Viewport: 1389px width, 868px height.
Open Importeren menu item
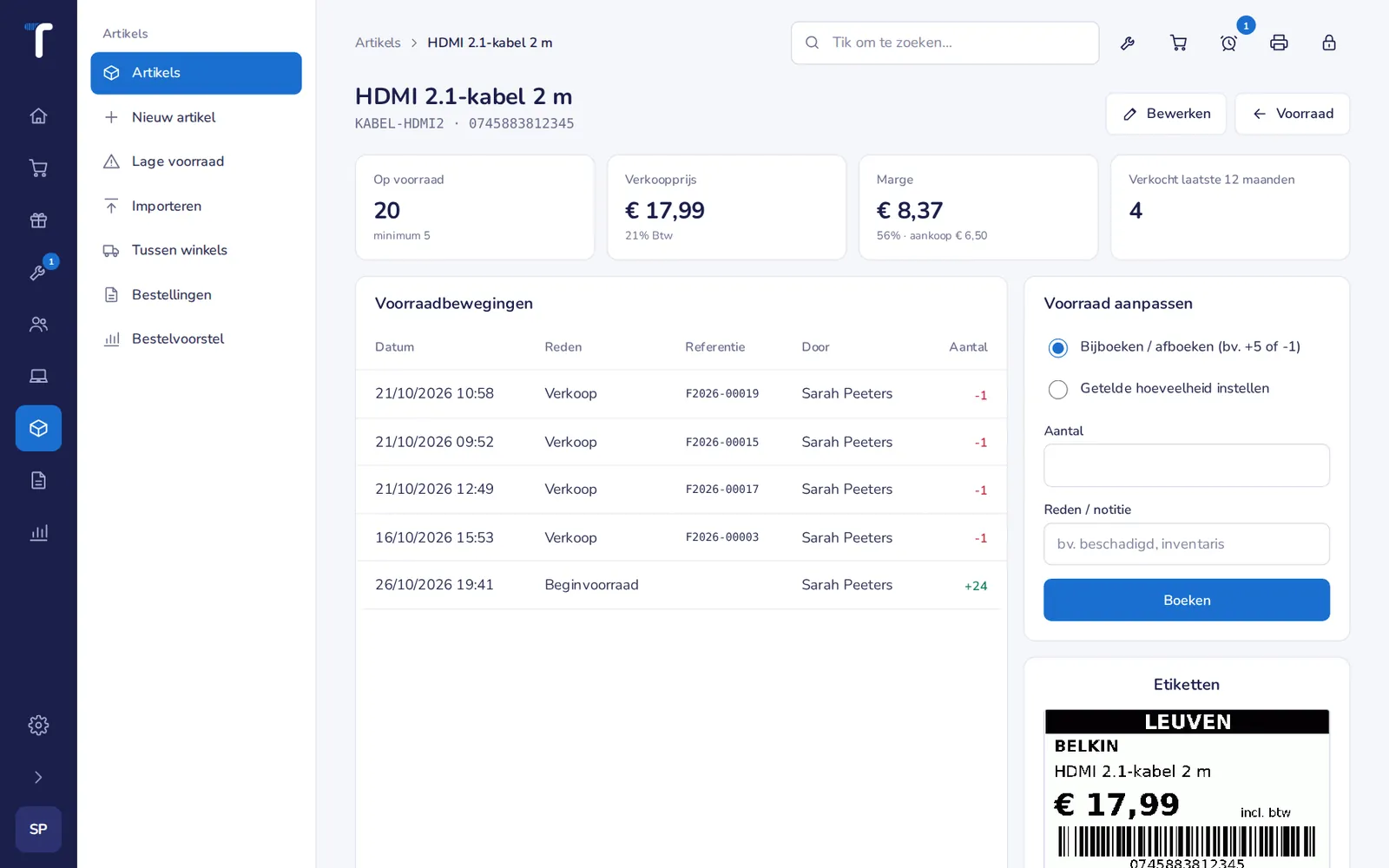(x=196, y=206)
